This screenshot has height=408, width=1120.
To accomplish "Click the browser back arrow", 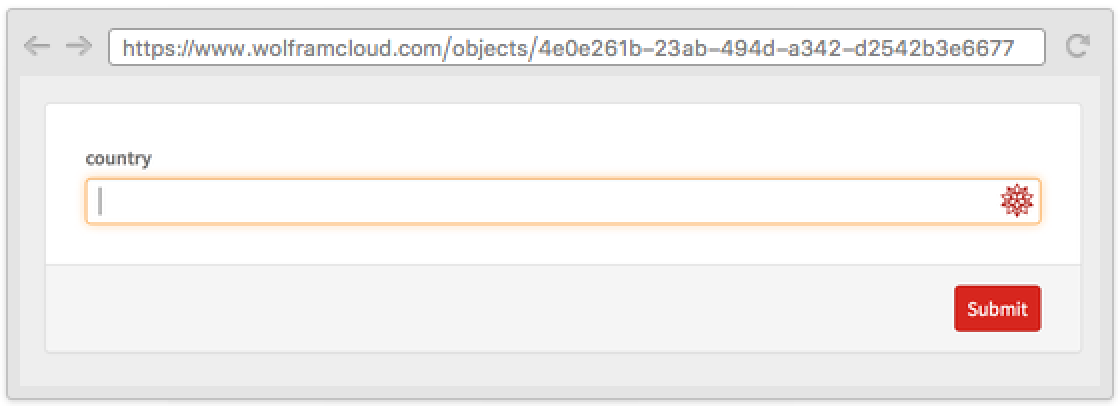I will click(36, 46).
